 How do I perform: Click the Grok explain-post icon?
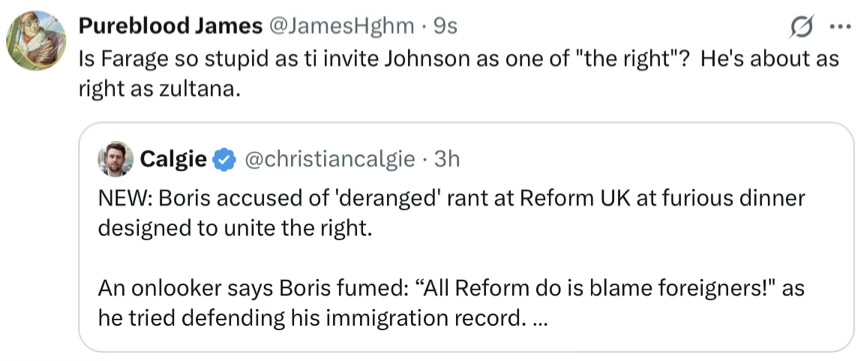click(x=801, y=28)
